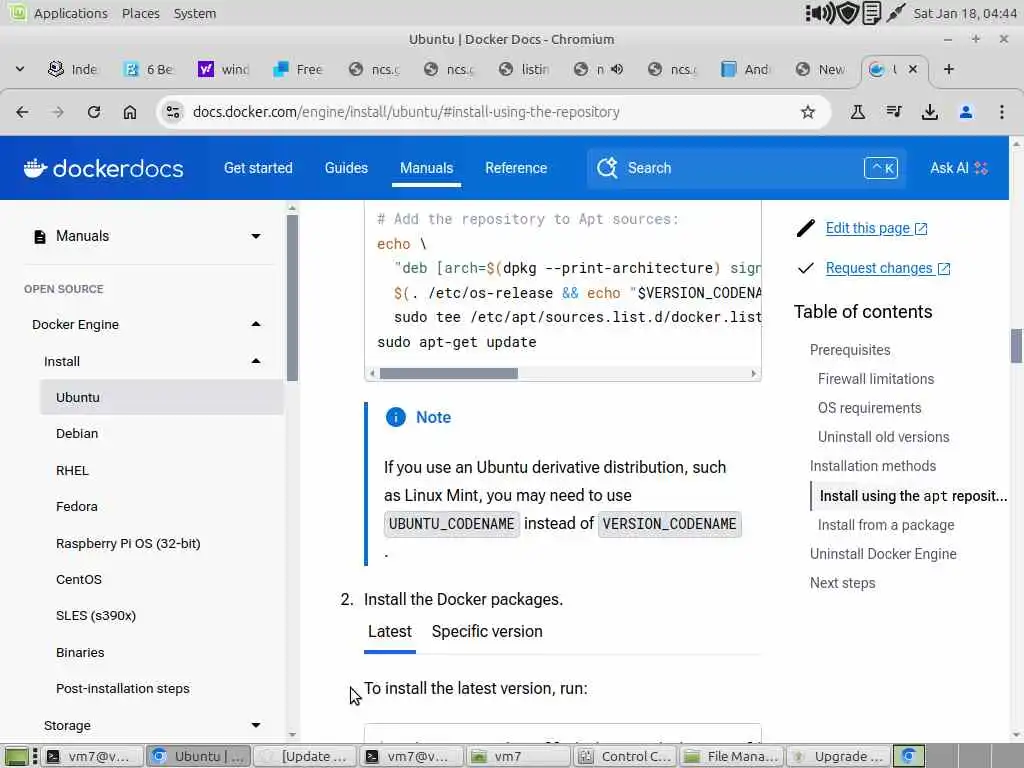Viewport: 1024px width, 768px height.
Task: Open the Applications menu
Action: click(71, 13)
